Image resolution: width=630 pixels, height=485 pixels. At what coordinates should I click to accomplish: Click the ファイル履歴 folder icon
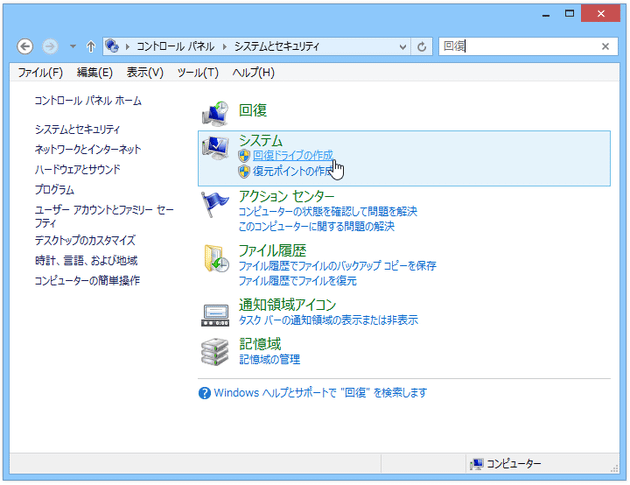point(216,258)
